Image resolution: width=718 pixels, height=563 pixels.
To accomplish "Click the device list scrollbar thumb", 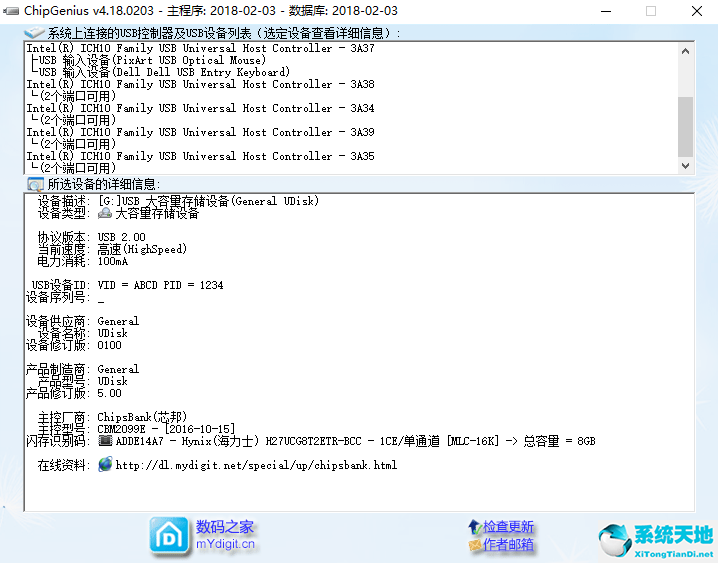I will 685,126.
